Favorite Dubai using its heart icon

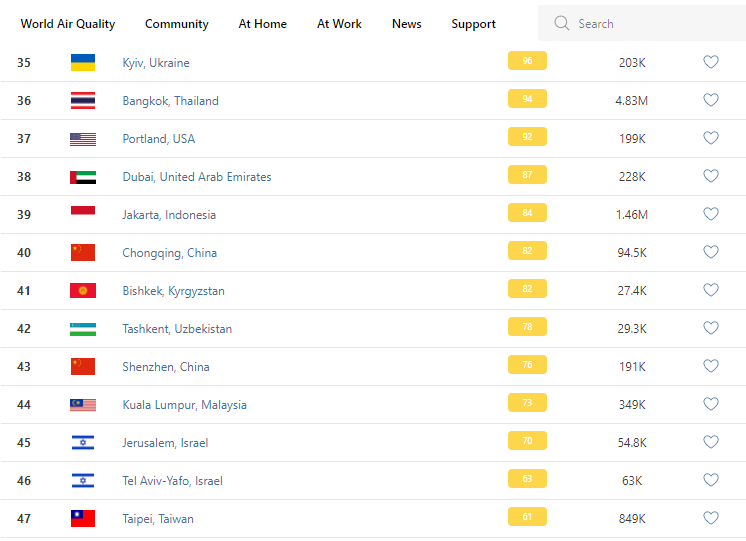click(711, 176)
